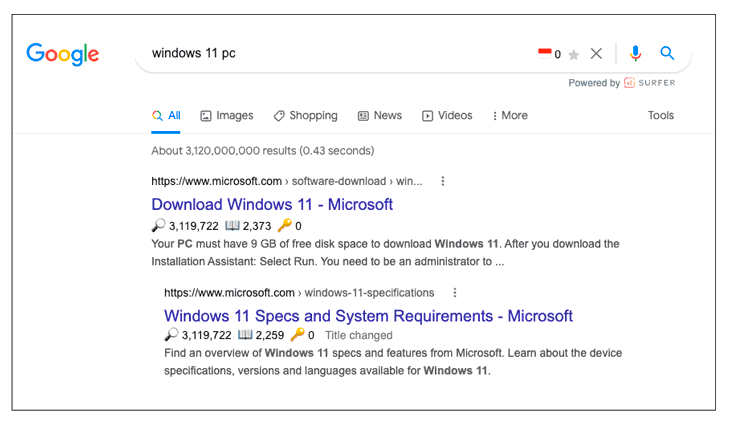Viewport: 730px width, 423px height.
Task: Click the microsoft.com windows-11-specifications URL
Action: click(299, 293)
